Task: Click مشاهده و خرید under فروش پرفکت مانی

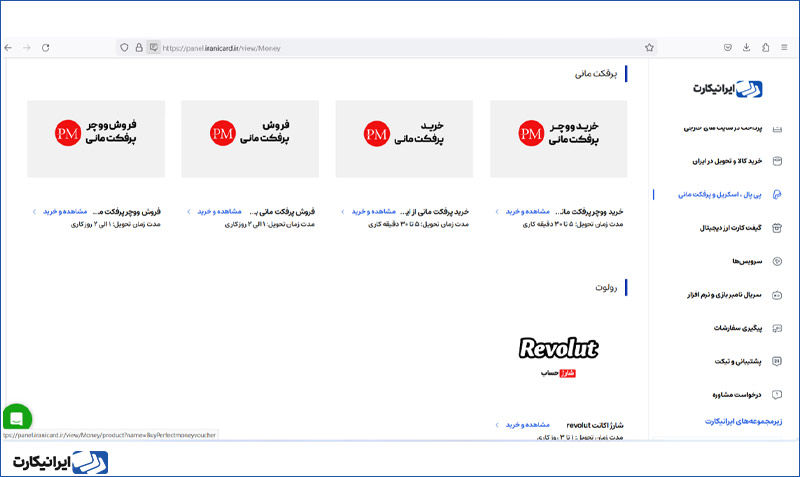Action: 219,211
